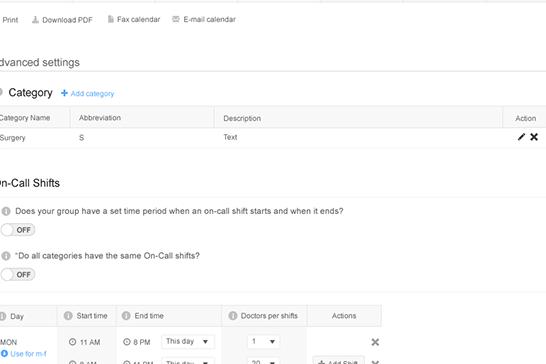This screenshot has height=364, width=546.
Task: Click the Print option
Action: [10, 20]
